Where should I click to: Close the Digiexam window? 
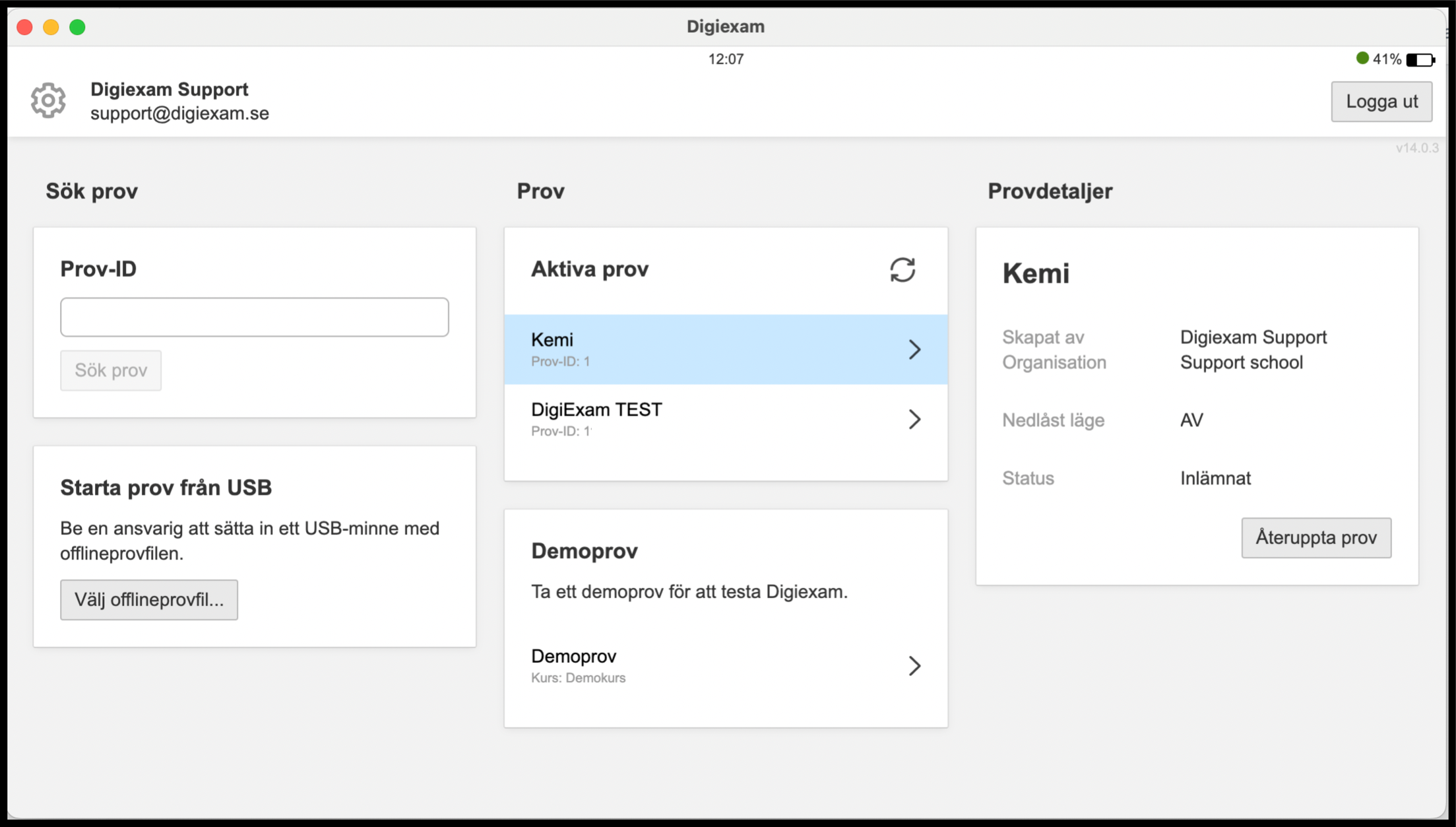pos(25,27)
